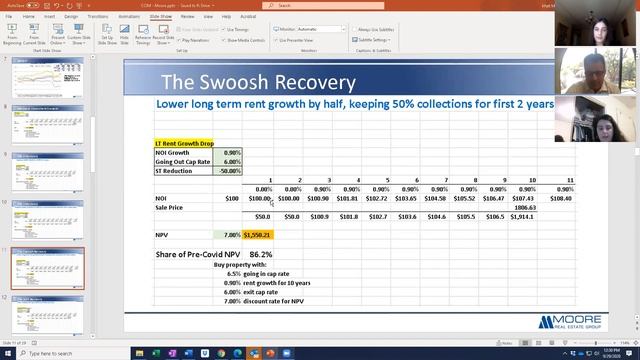Toggle the AutoSave switch
Image resolution: width=640 pixels, height=360 pixels.
[32, 6]
